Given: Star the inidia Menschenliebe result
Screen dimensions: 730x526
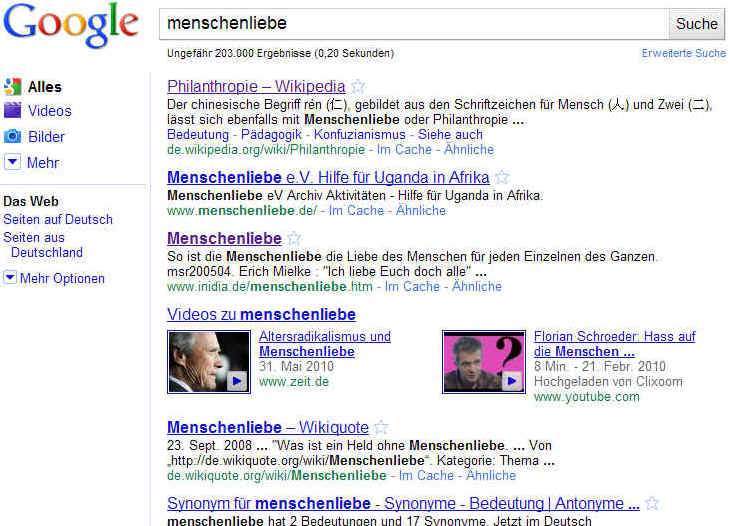Looking at the screenshot, I should [294, 238].
